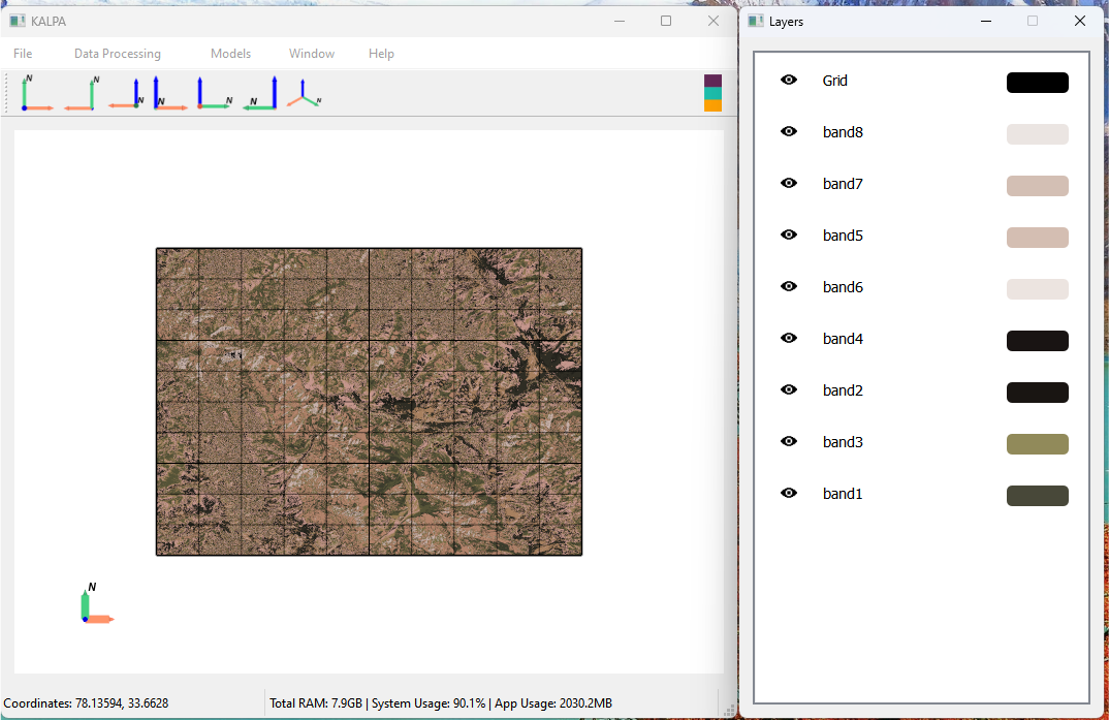Screen dimensions: 1109x720
Task: Hide the band6 layer
Action: click(789, 286)
